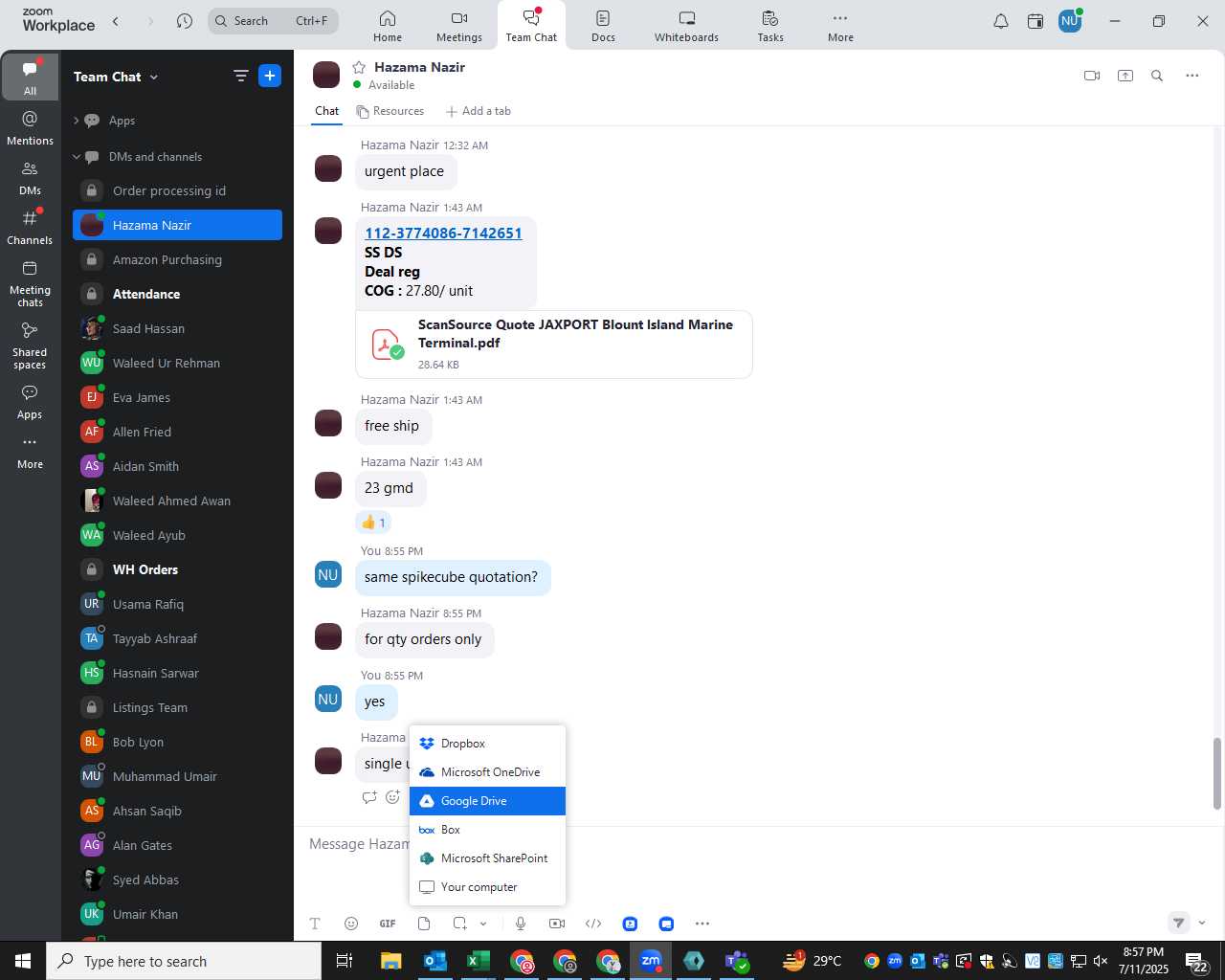Choose Microsoft SharePoint option
This screenshot has height=980, width=1225.
point(487,858)
